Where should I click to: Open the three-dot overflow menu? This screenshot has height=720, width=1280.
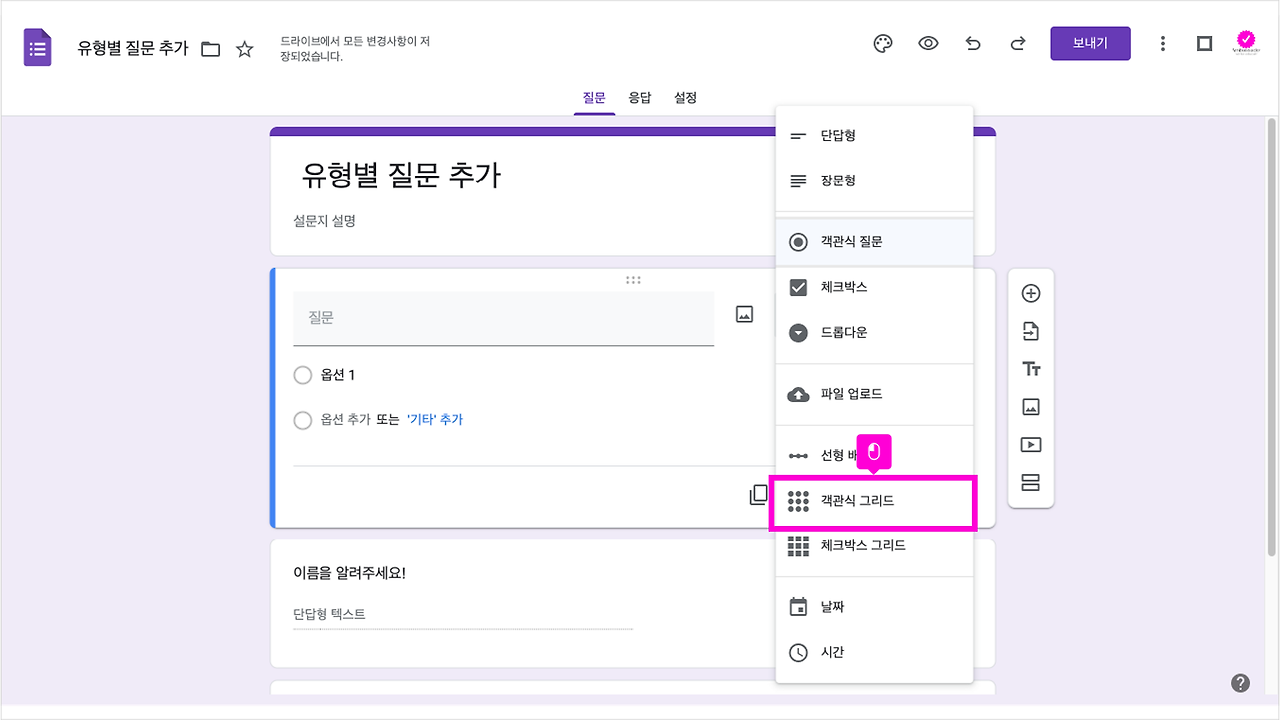(1162, 43)
